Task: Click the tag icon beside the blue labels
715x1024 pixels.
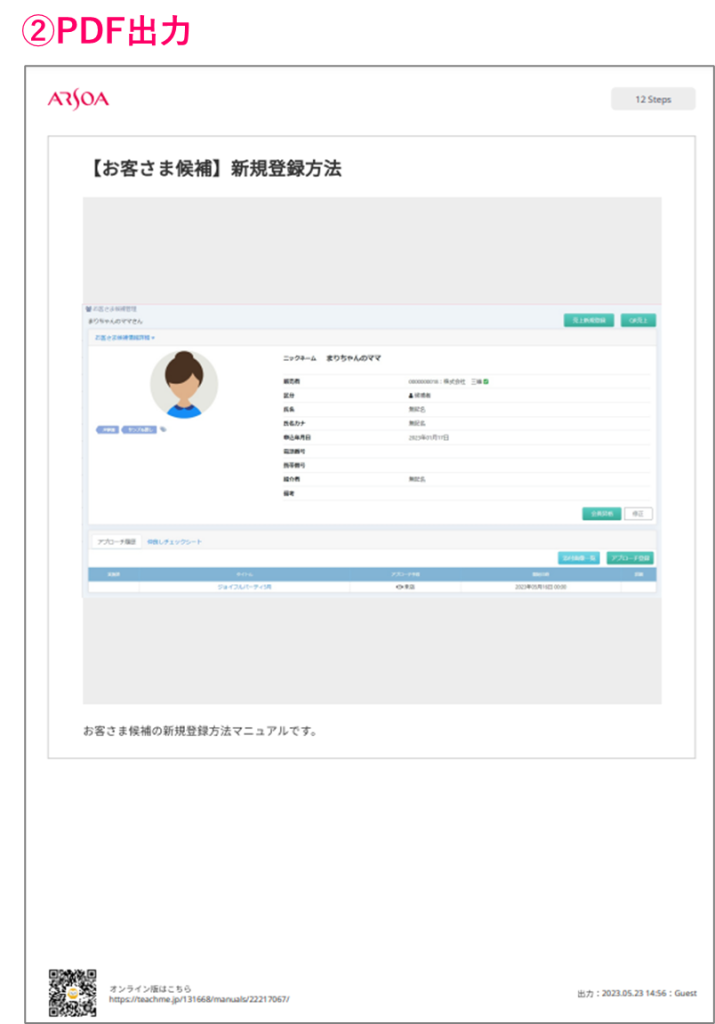Action: (x=164, y=430)
